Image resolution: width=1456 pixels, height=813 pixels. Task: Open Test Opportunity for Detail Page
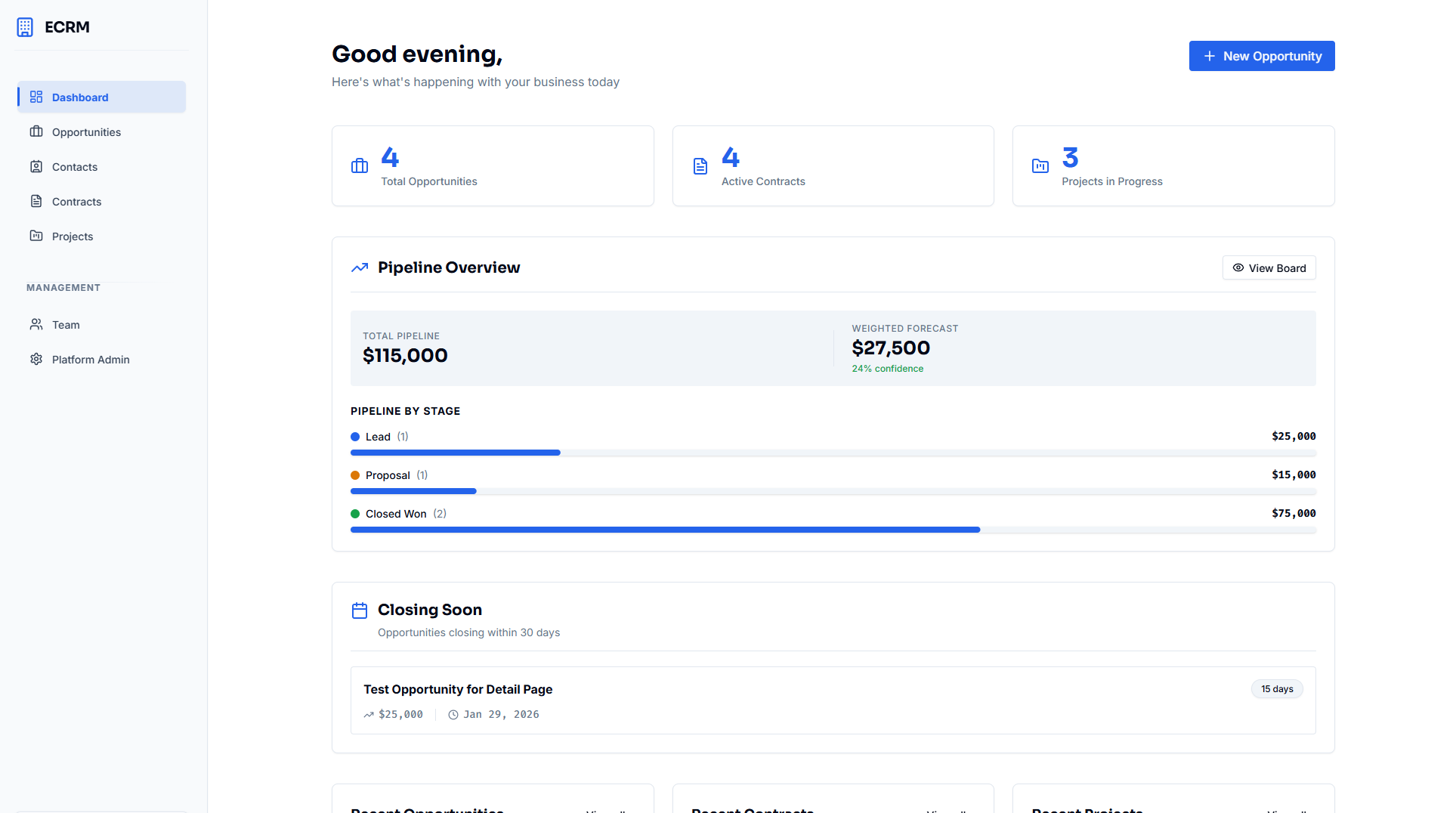coord(458,689)
